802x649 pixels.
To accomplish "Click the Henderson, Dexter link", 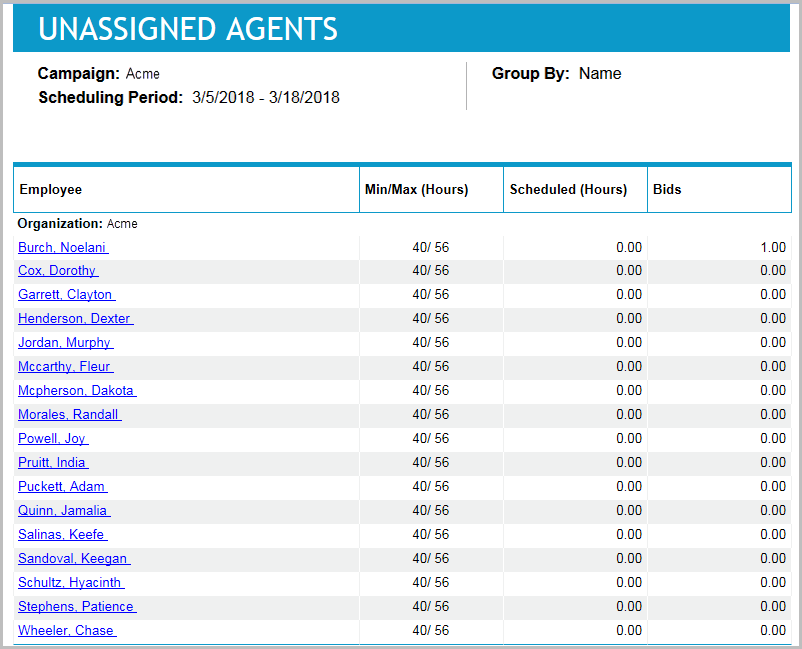I will 75,319.
